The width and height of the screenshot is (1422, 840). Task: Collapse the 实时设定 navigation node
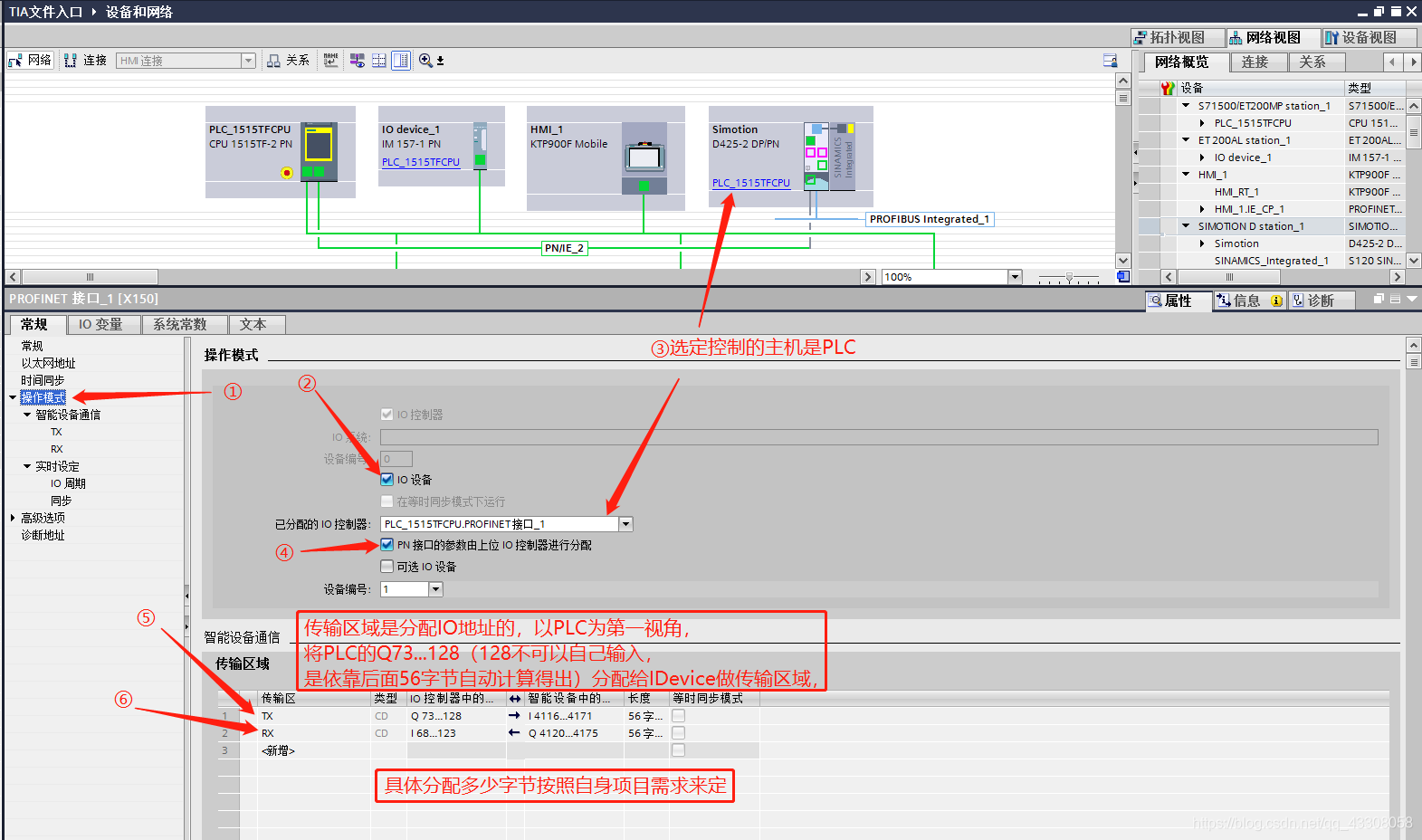coord(27,466)
